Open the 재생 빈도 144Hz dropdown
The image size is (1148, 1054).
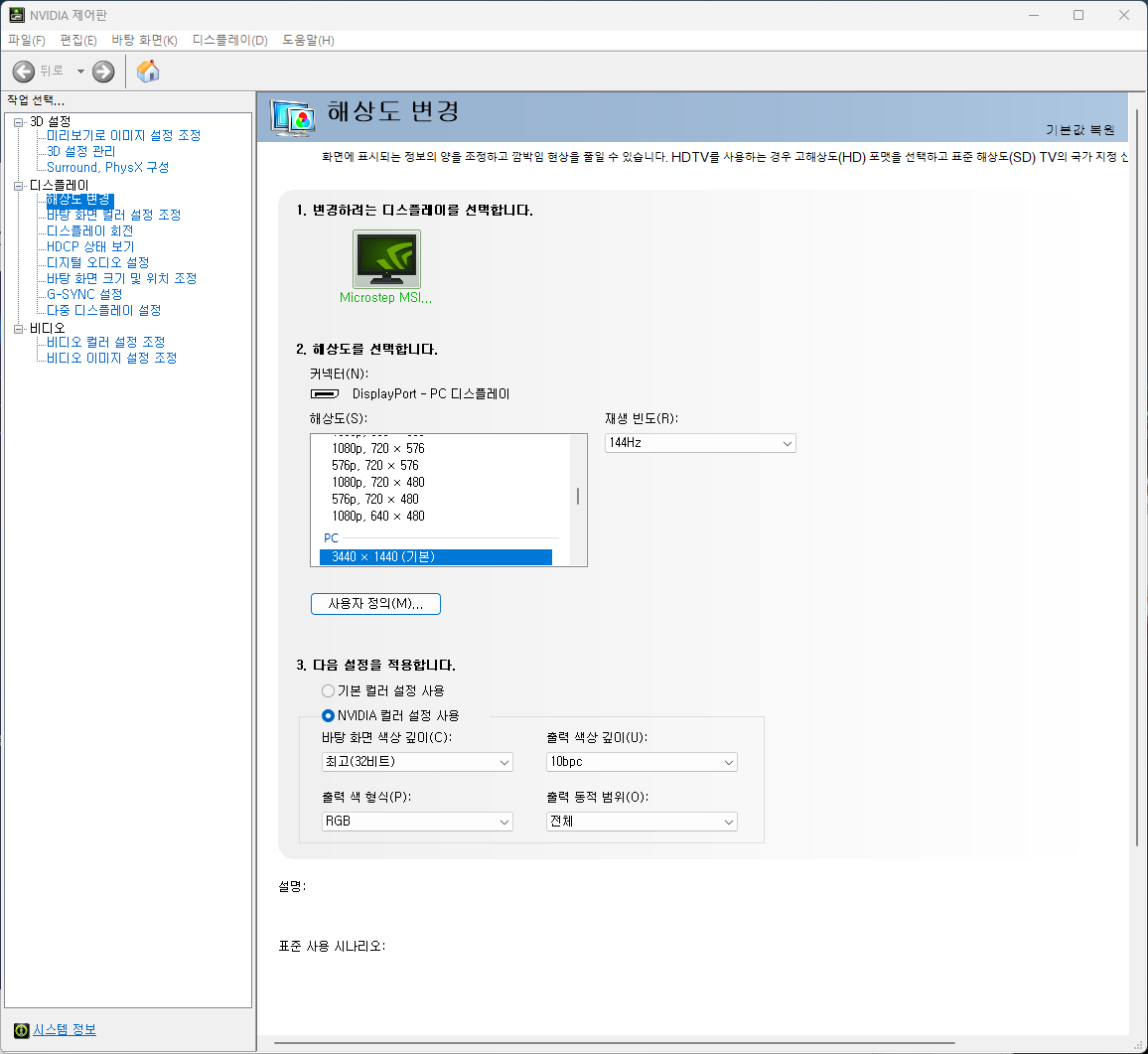point(700,443)
